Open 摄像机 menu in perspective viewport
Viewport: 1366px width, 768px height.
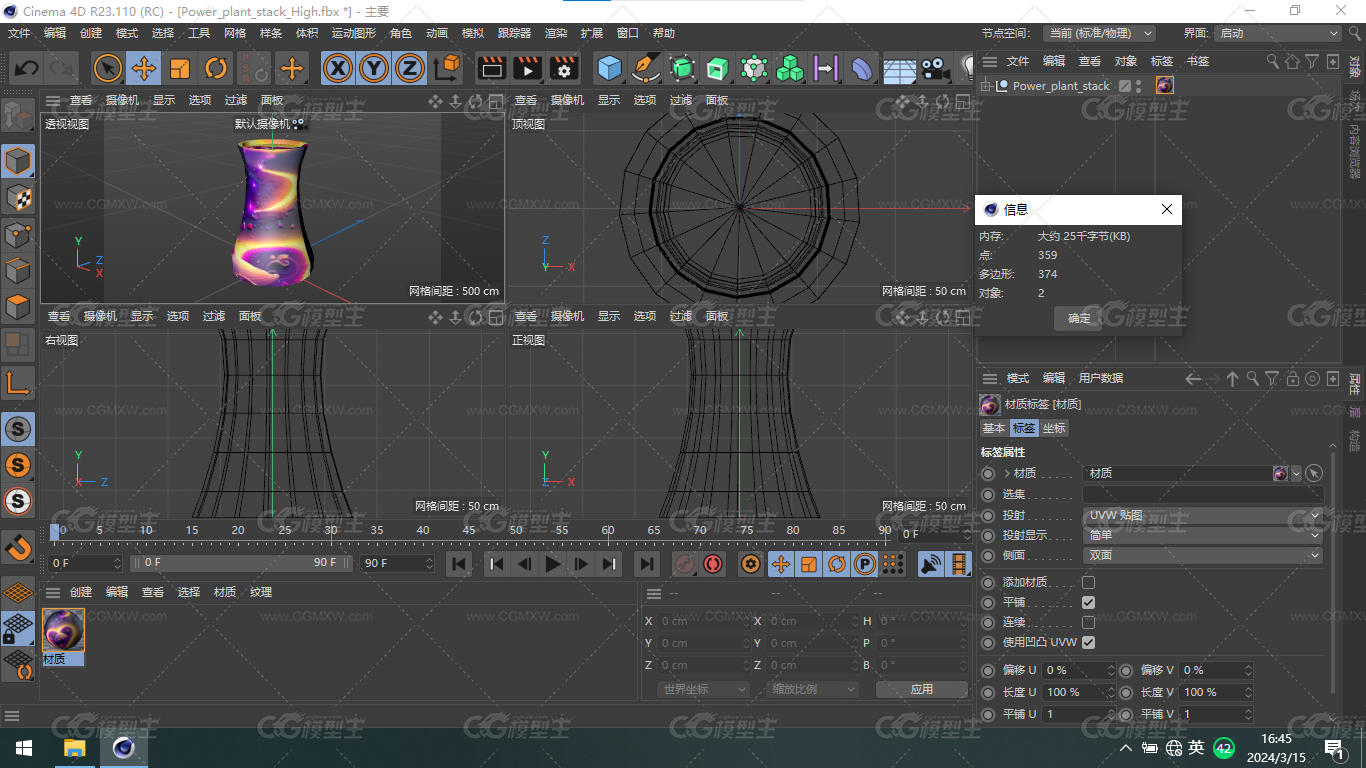123,100
